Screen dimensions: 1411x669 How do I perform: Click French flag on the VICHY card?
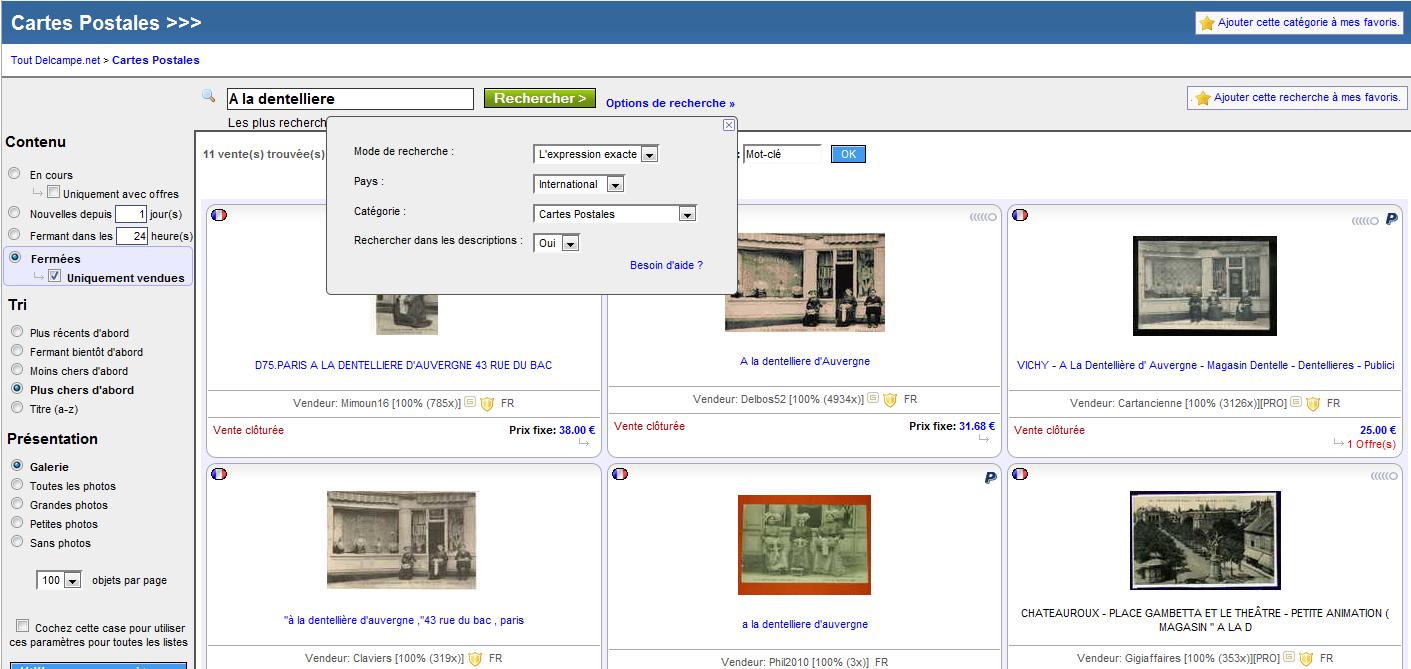coord(1020,215)
